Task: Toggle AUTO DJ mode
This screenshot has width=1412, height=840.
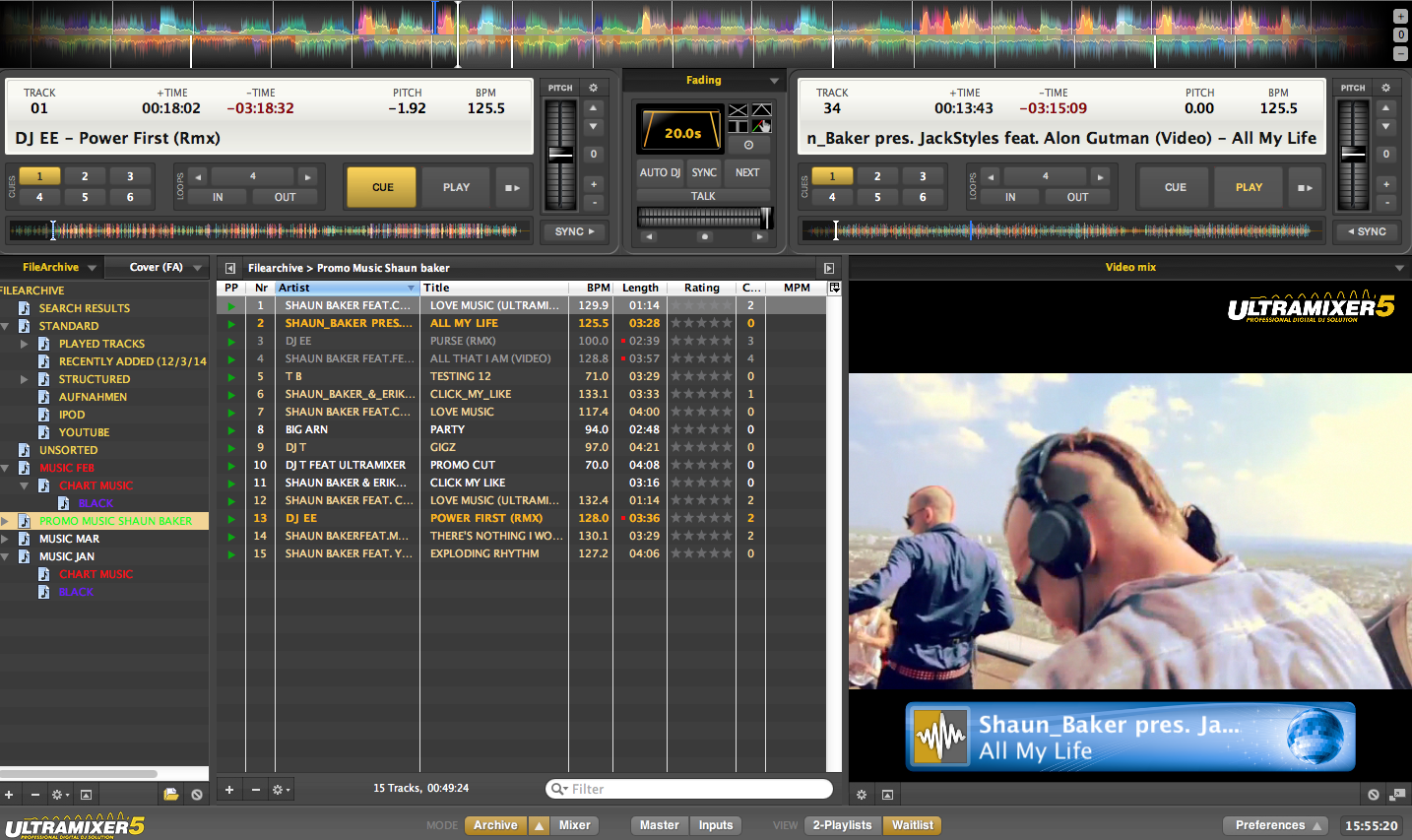Action: [x=660, y=172]
